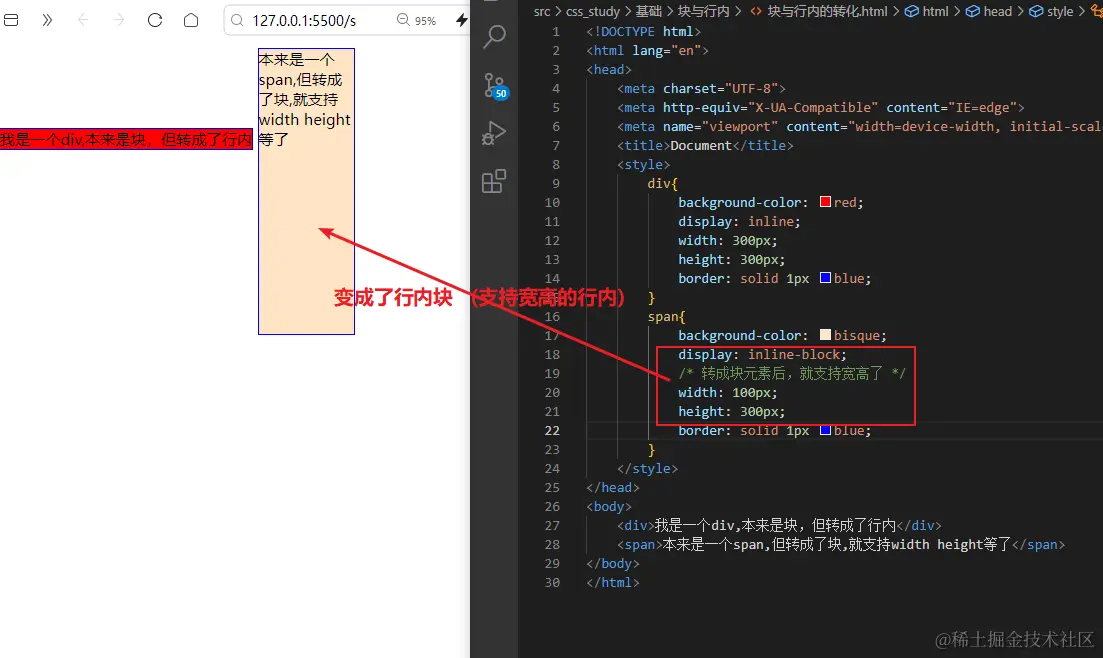Viewport: 1103px width, 658px height.
Task: Click the bisque span box in the browser page
Action: (x=306, y=191)
